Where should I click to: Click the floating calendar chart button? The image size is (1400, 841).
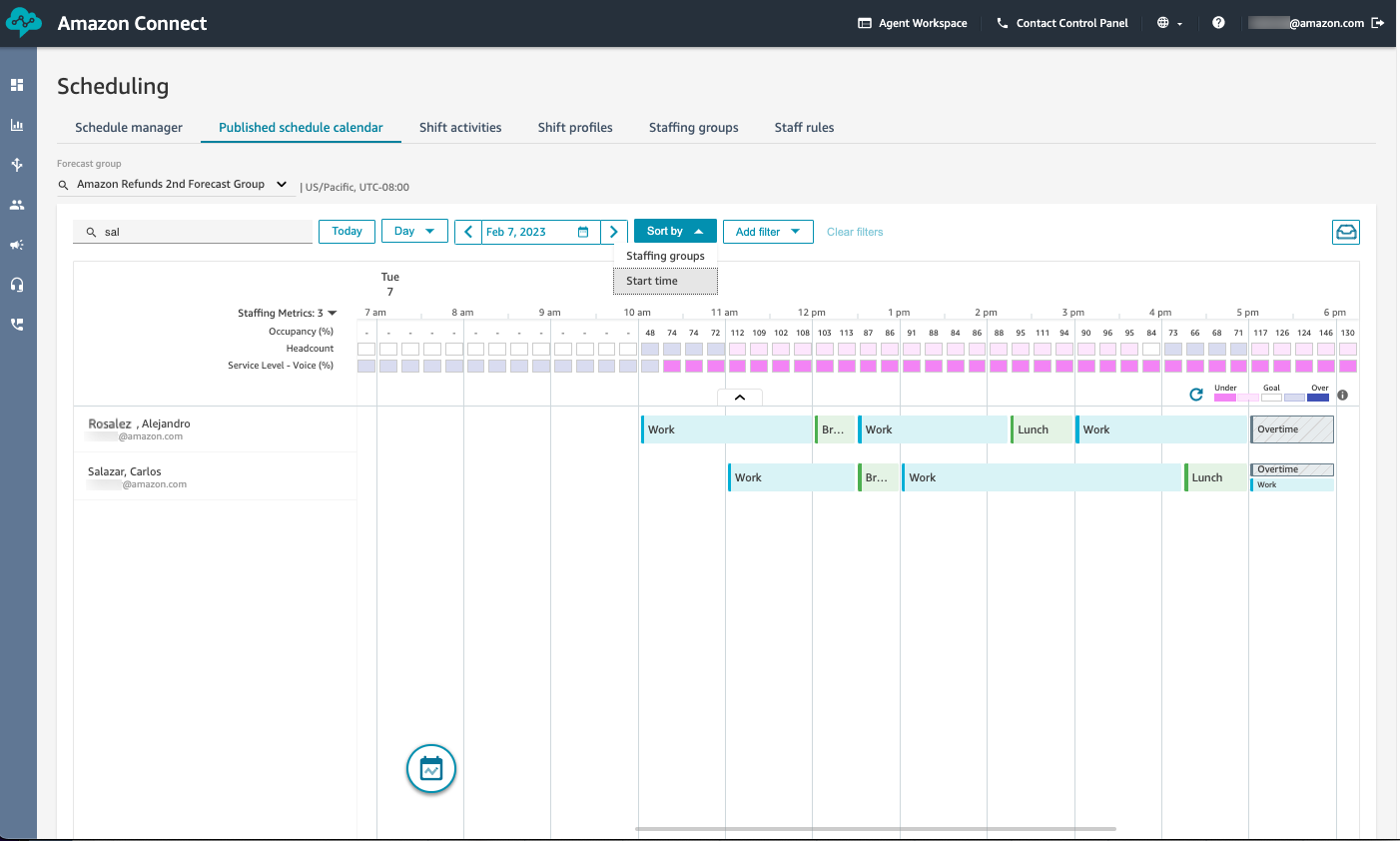pyautogui.click(x=431, y=769)
